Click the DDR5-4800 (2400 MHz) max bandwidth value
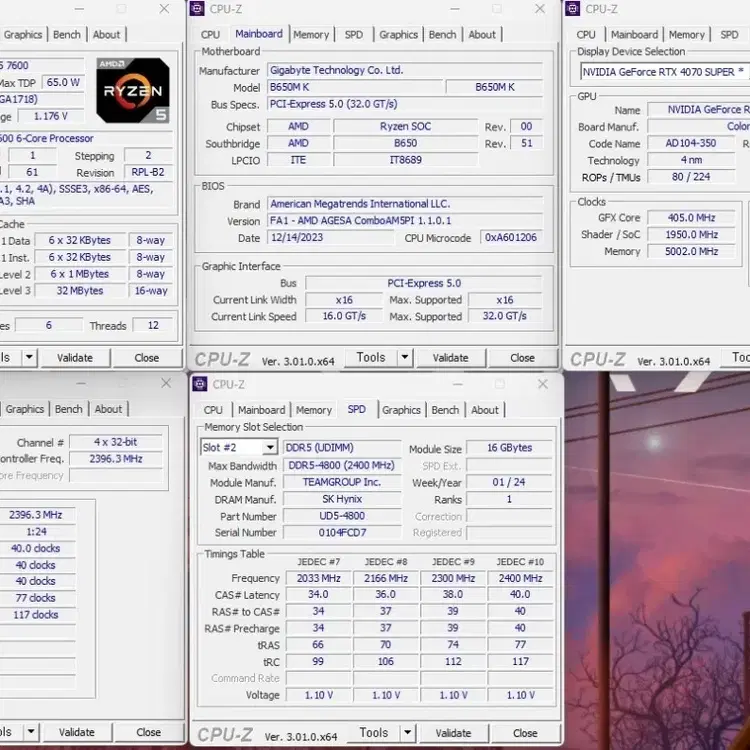This screenshot has width=750, height=750. pos(342,465)
